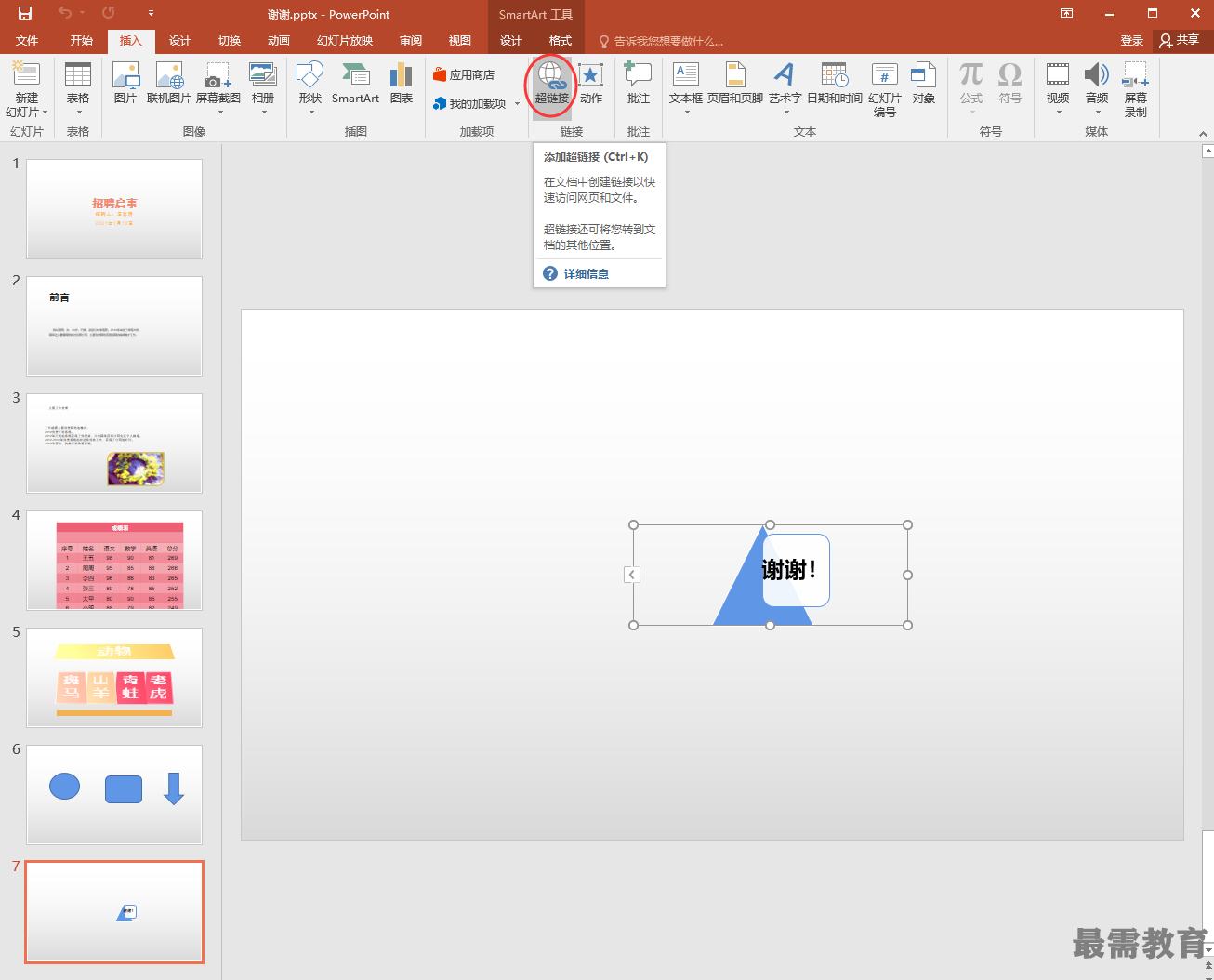1214x980 pixels.
Task: Click the 告诉我您想要做什么 search box
Action: [661, 41]
